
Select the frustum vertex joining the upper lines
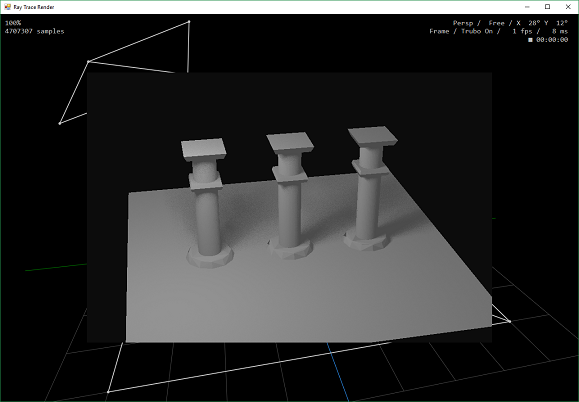(88, 62)
